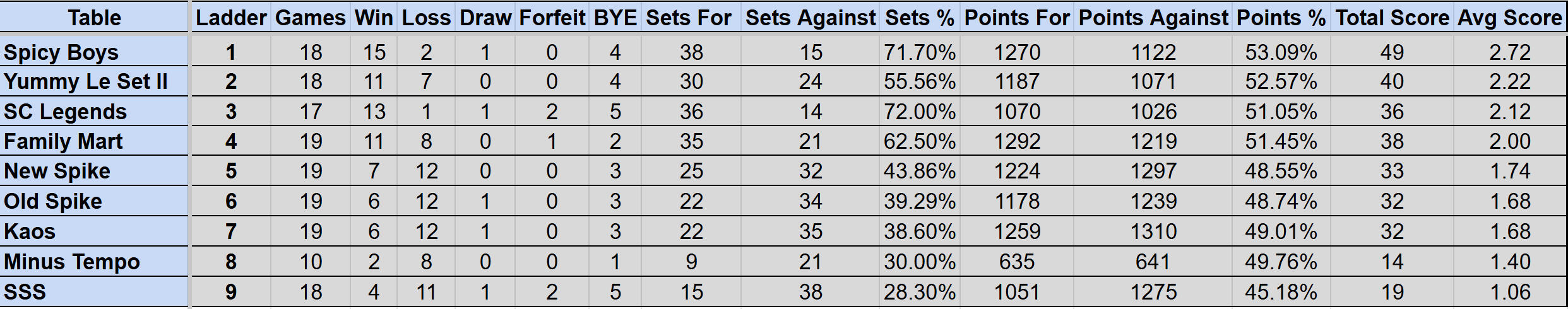Select Minus Tempo Points For 635
This screenshot has height=309, width=1568.
coord(1017,262)
